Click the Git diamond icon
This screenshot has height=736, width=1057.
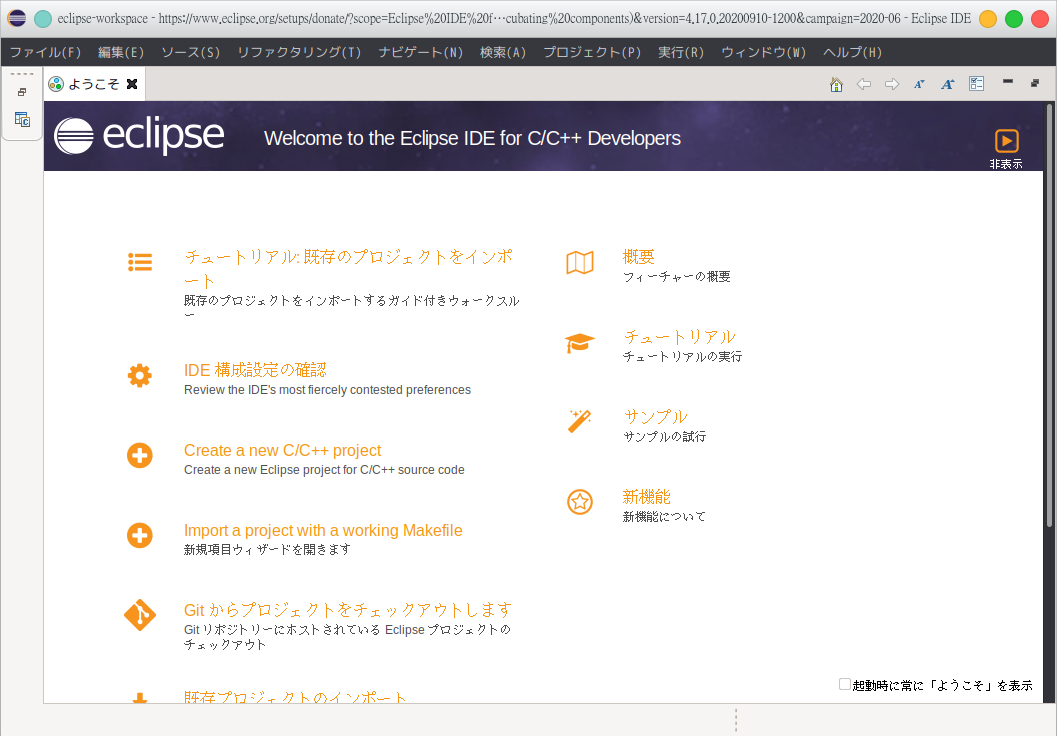click(x=140, y=615)
